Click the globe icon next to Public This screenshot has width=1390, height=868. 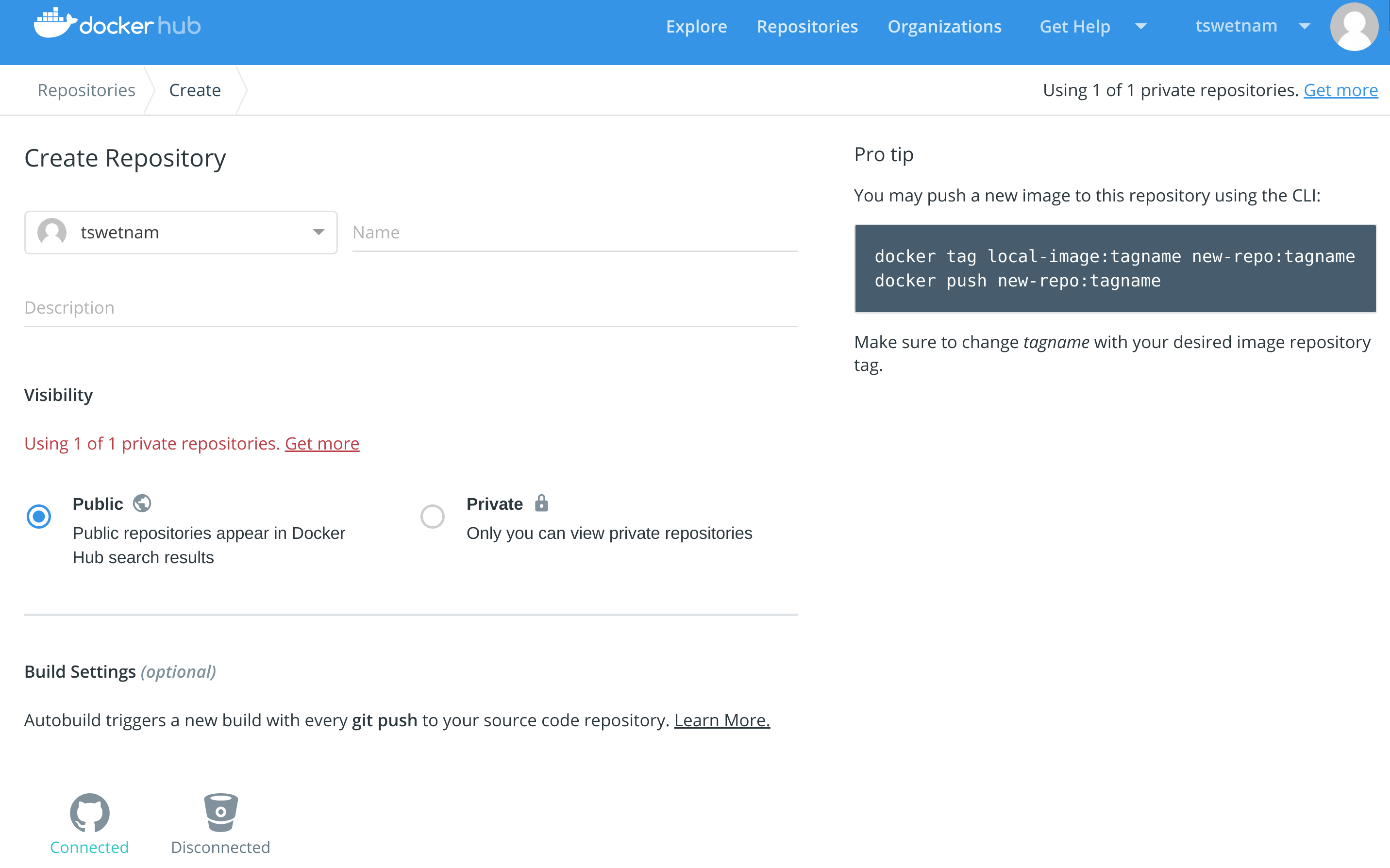(x=142, y=503)
